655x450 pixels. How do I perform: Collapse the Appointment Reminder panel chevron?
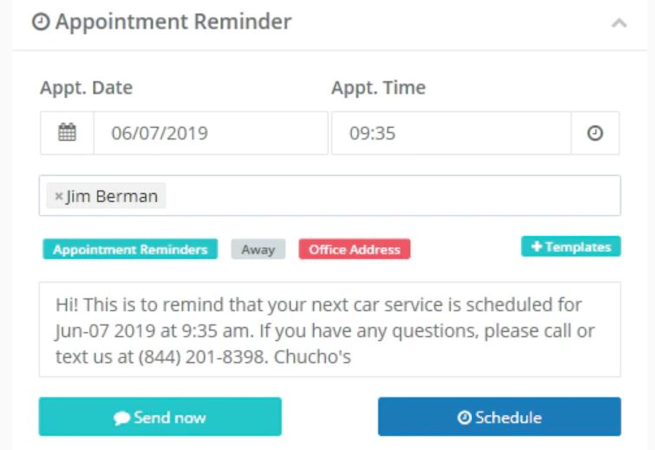619,22
